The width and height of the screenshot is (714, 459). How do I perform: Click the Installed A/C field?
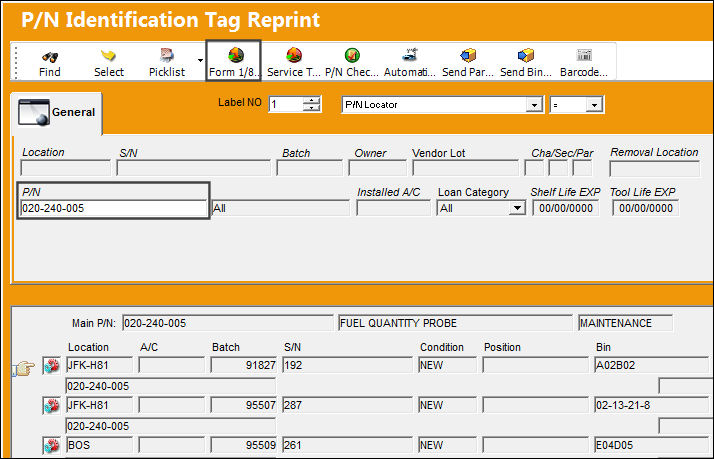pyautogui.click(x=393, y=208)
